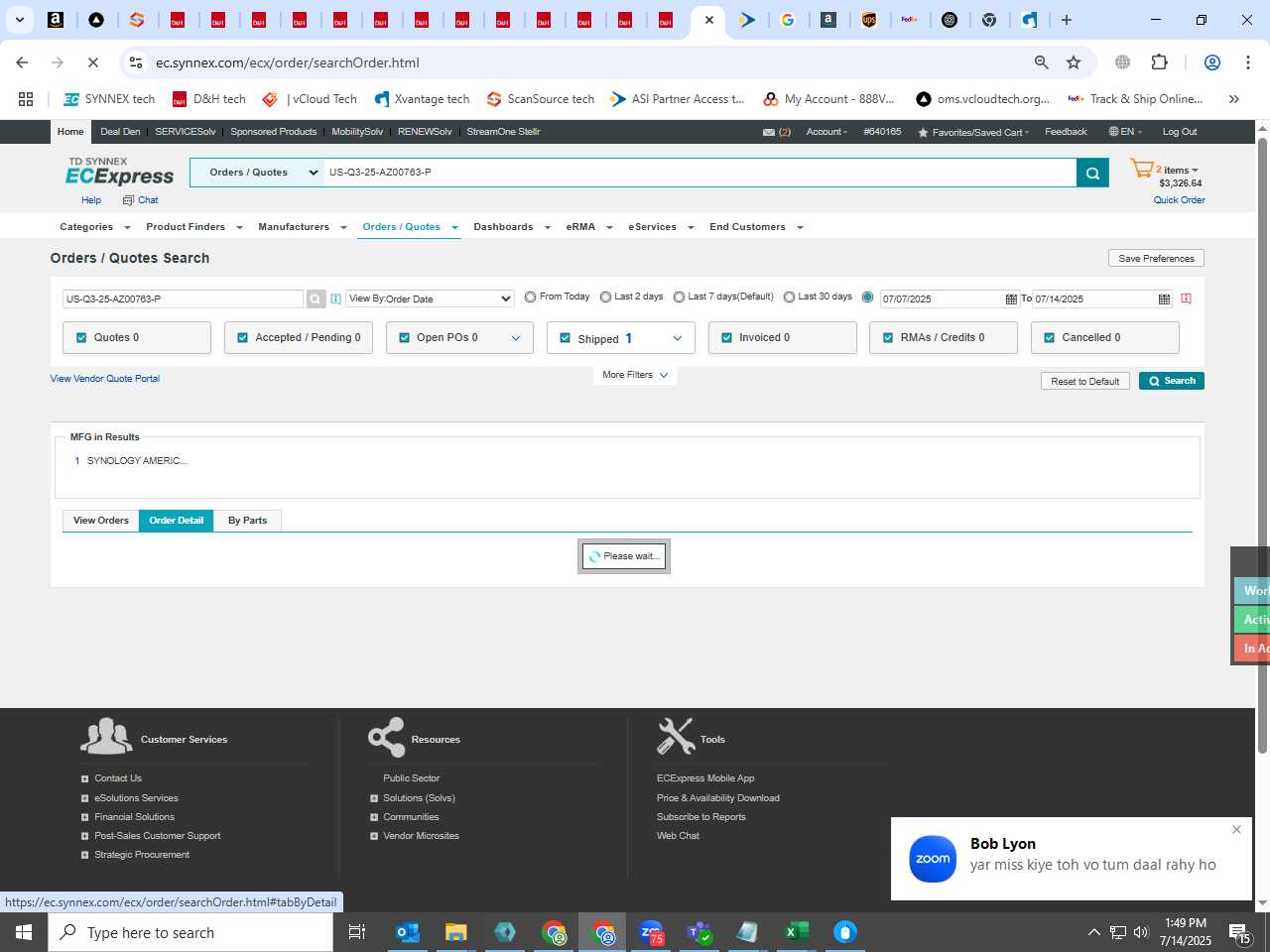Open File Explorer from the taskbar
The image size is (1270, 952).
[x=455, y=932]
